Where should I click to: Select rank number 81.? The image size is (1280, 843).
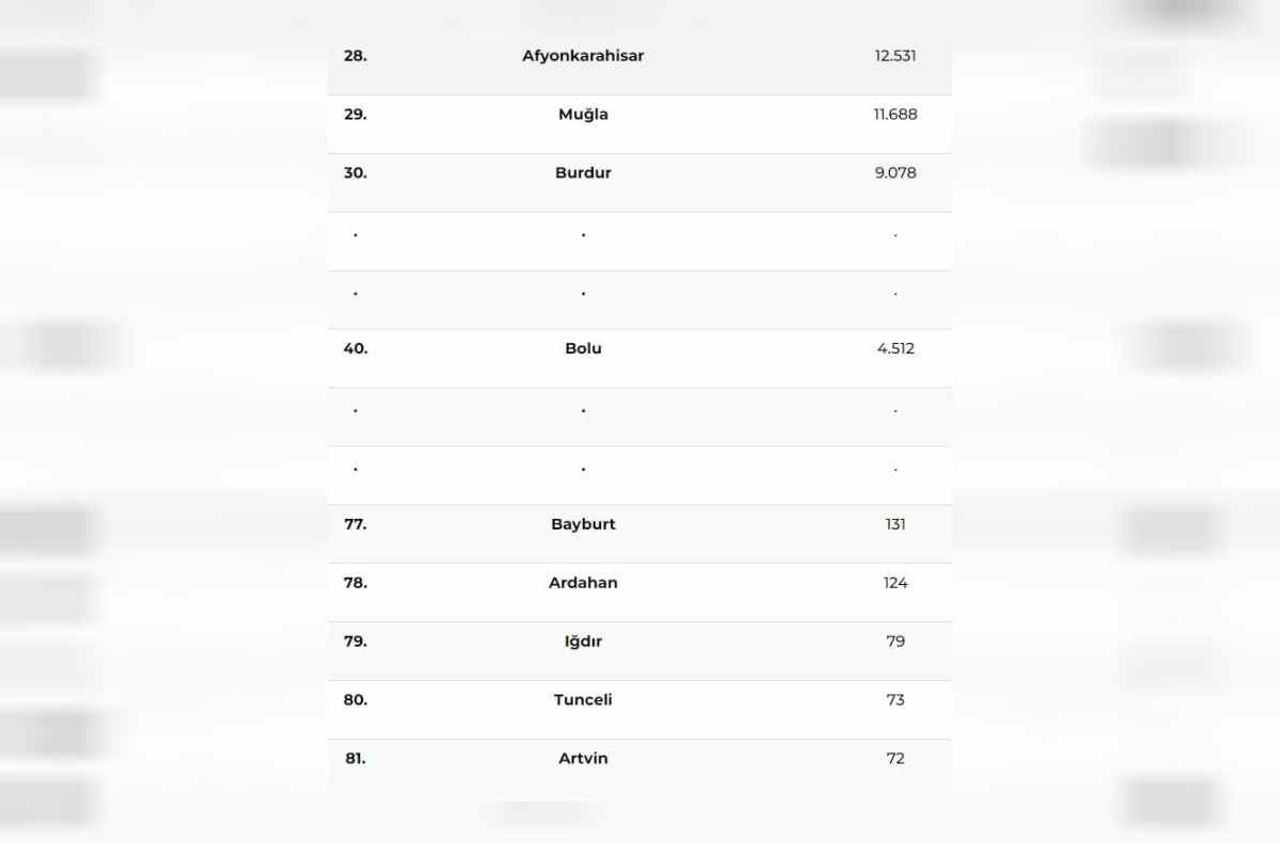click(x=355, y=759)
